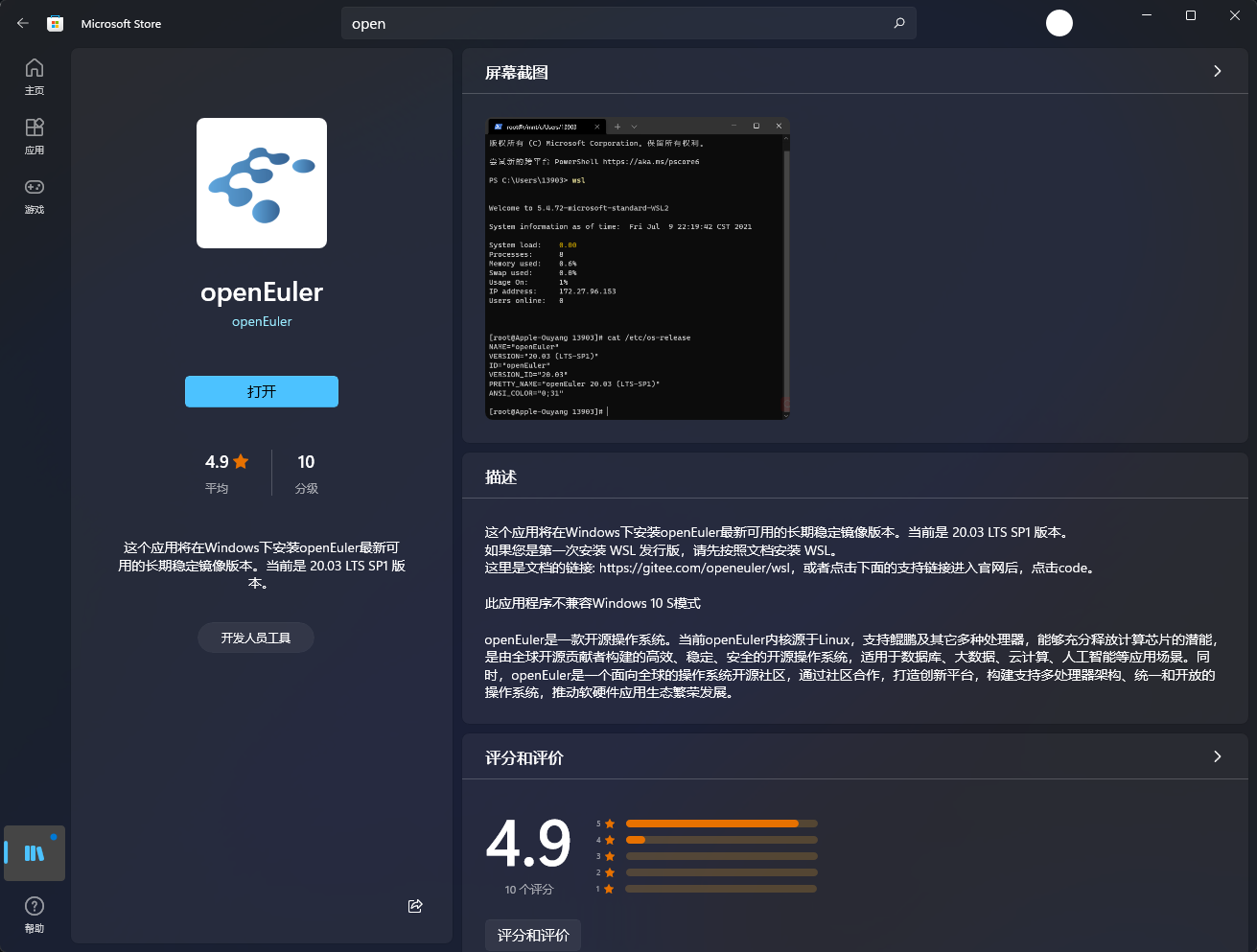This screenshot has height=952, width=1257.
Task: Click the 3-star rating bar
Action: [721, 856]
